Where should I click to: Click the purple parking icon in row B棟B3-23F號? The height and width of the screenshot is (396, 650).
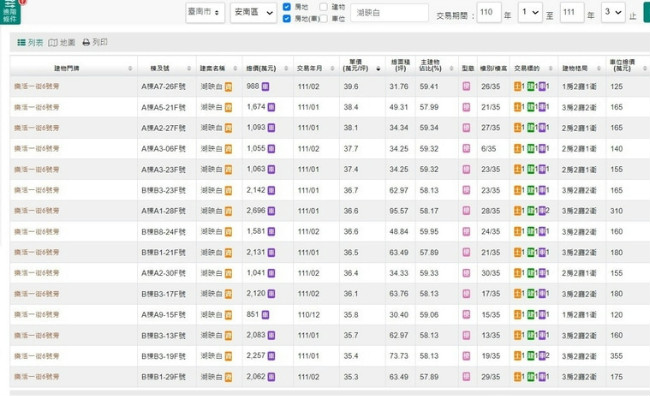click(x=542, y=190)
